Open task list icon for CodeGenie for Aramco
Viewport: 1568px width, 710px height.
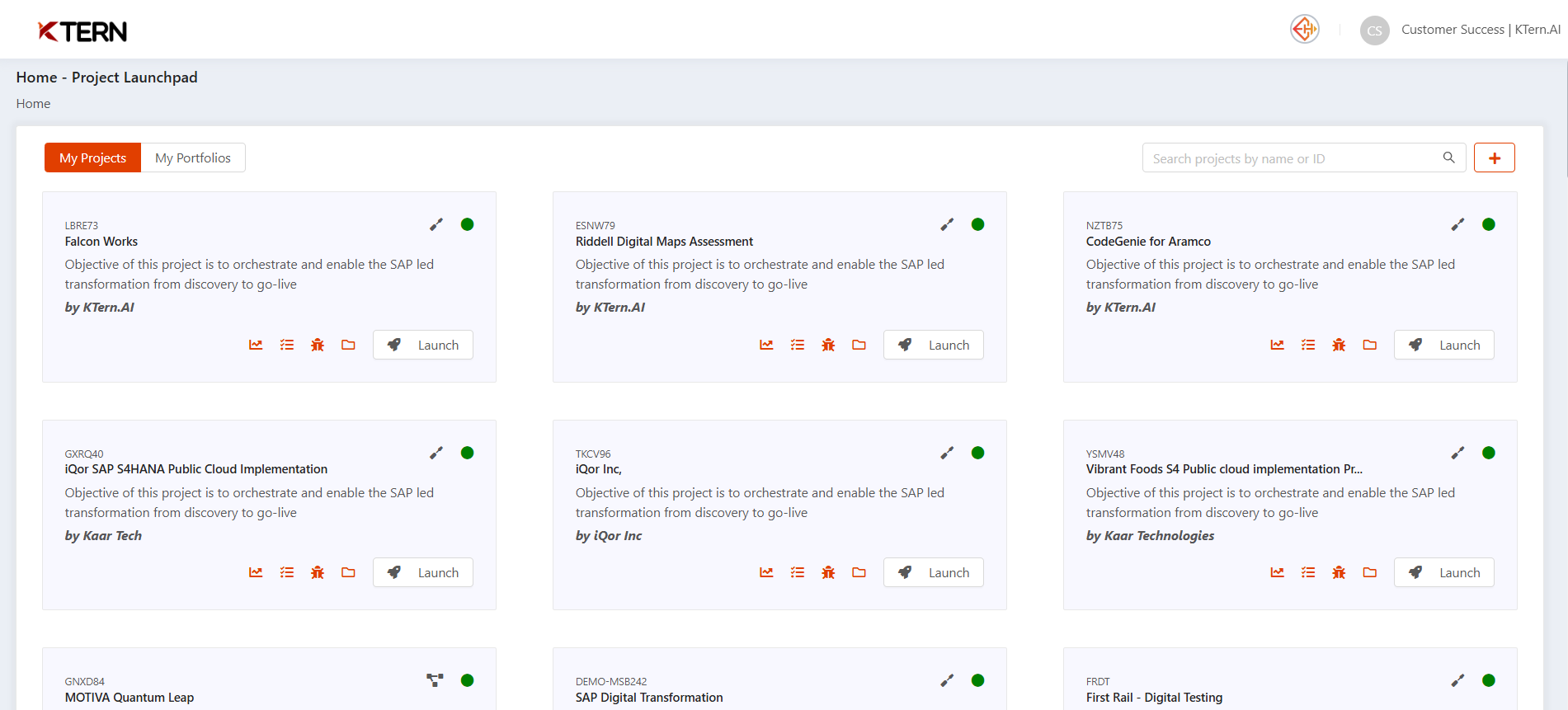click(x=1308, y=345)
